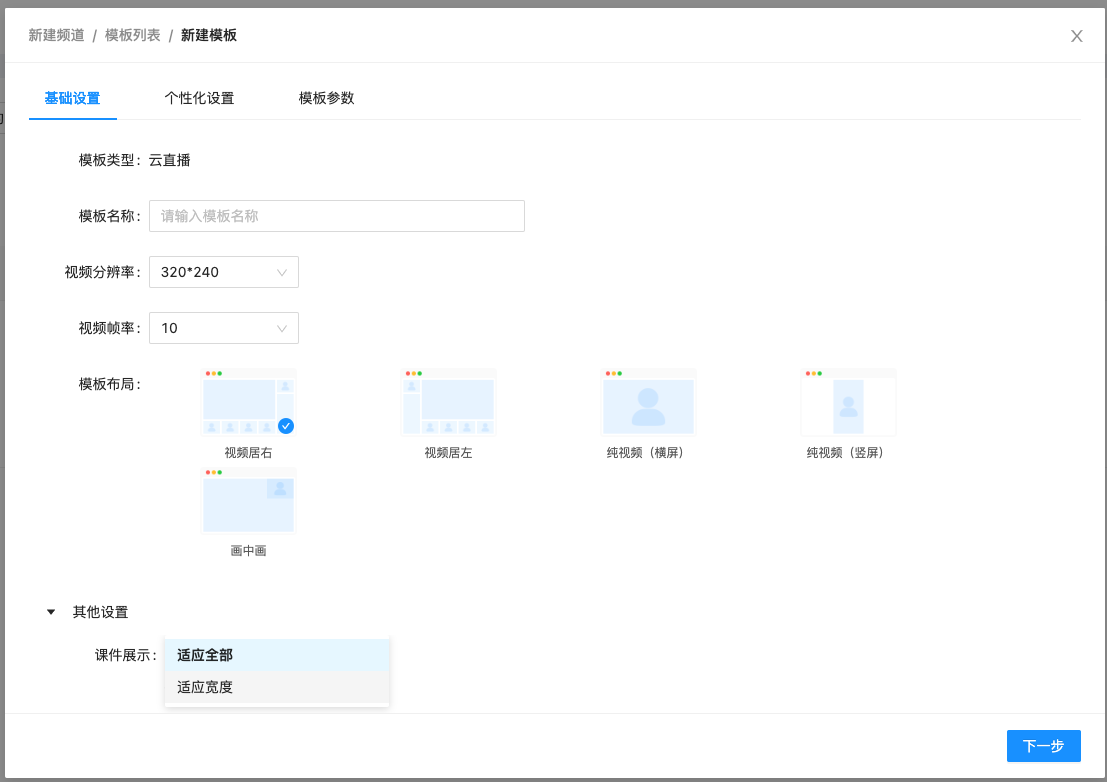Open the 课件展示 dropdown

(x=276, y=655)
